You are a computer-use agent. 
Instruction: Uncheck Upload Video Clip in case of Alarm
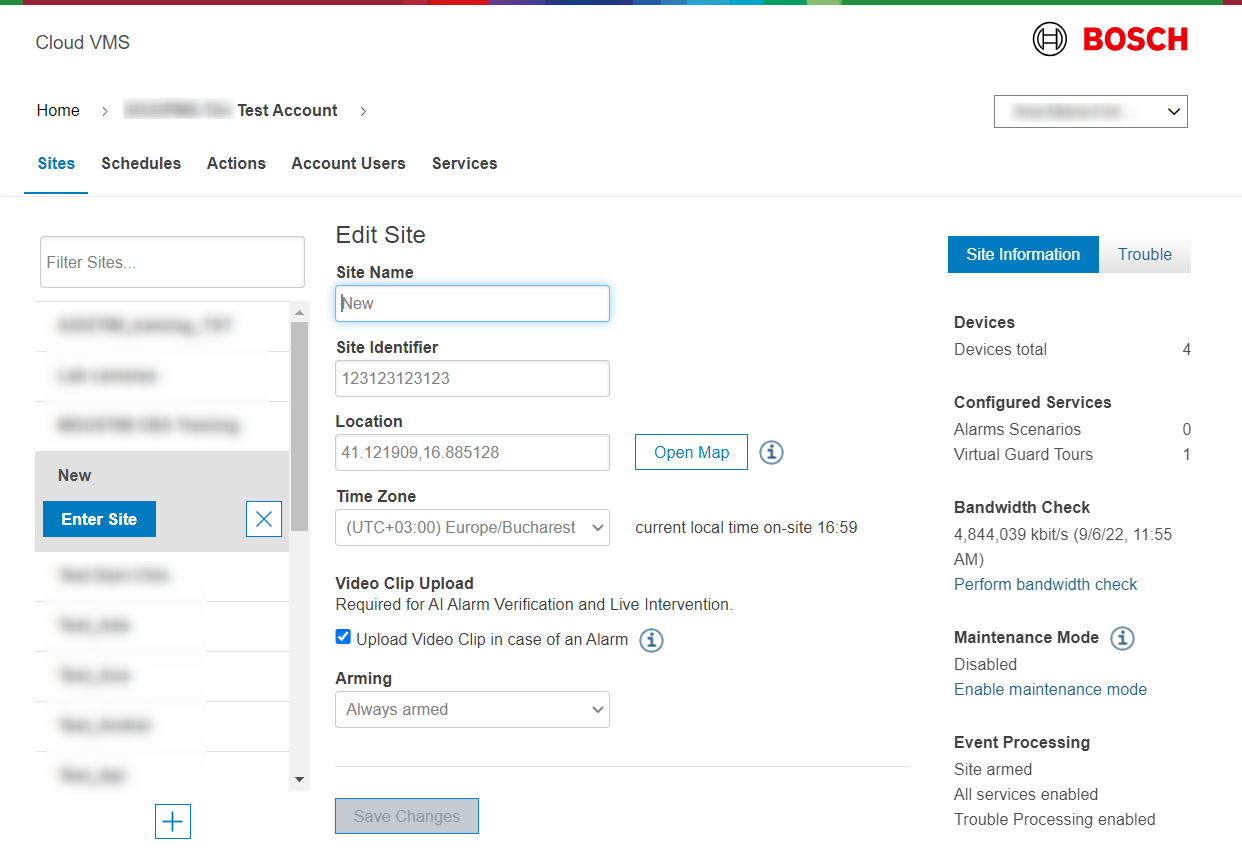pos(344,637)
